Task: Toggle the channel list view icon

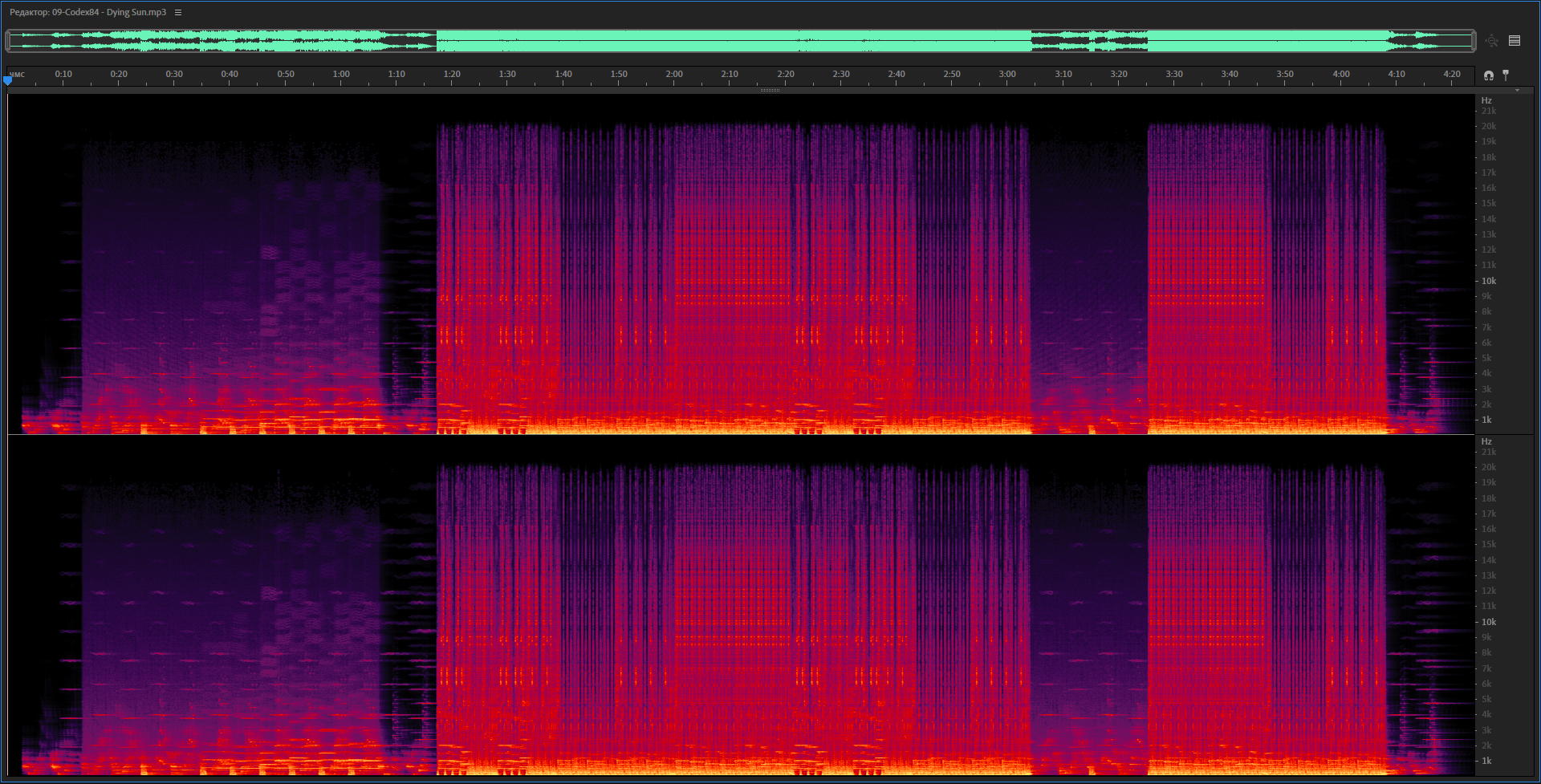Action: (1515, 41)
